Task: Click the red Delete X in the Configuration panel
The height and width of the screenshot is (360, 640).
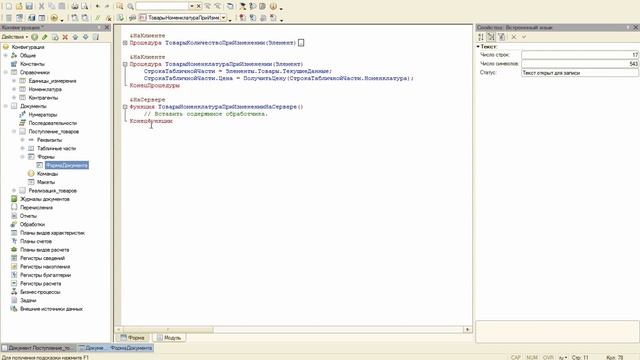Action: (x=65, y=37)
